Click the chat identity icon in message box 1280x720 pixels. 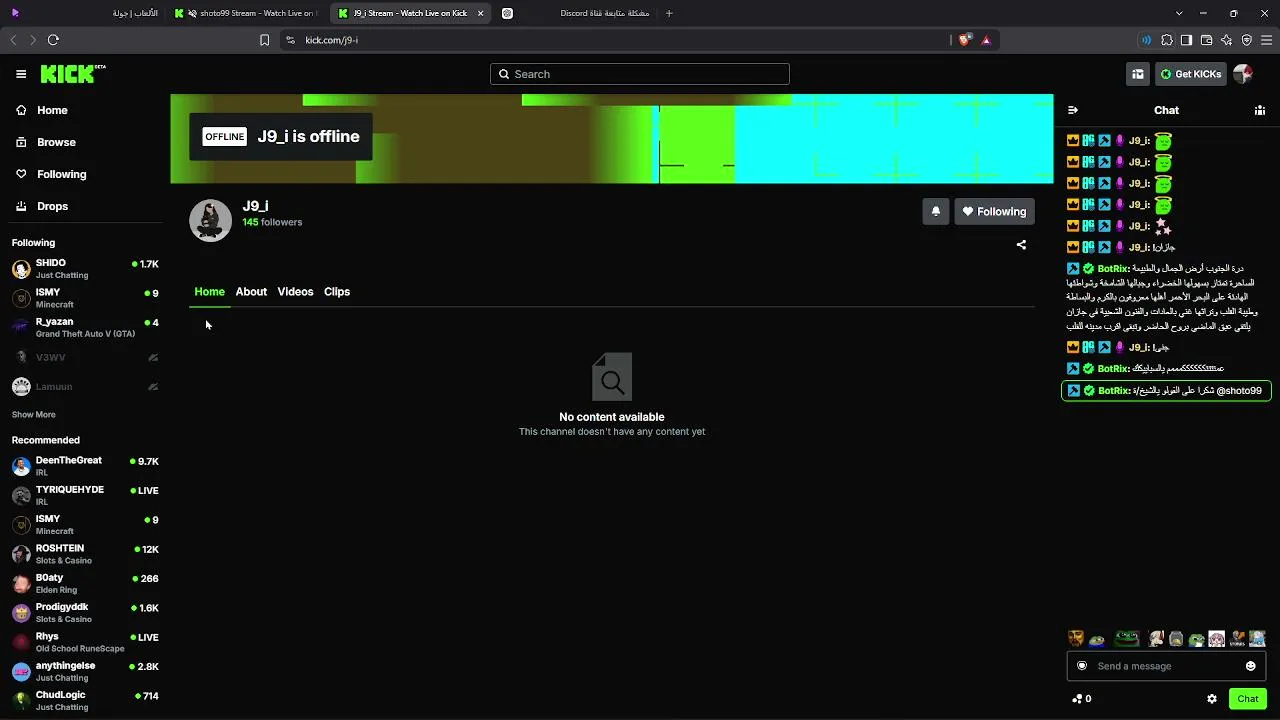(x=1082, y=666)
